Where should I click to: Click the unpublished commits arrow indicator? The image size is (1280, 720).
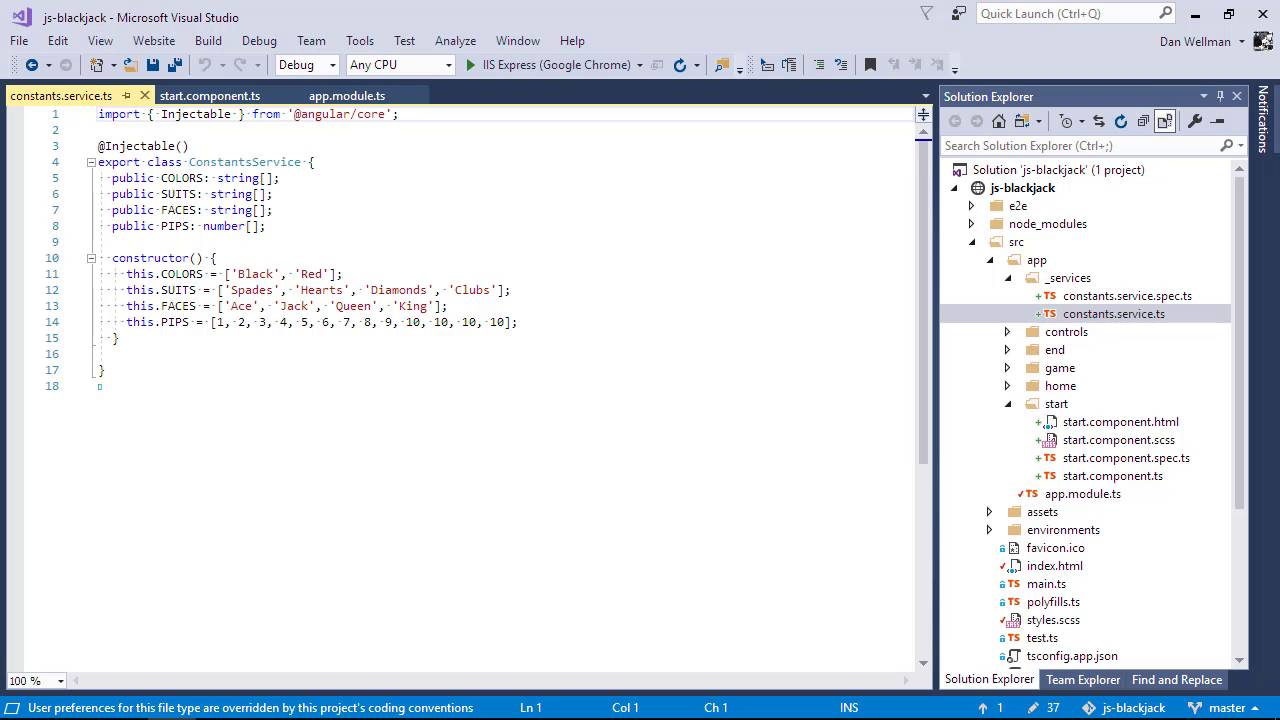(992, 708)
